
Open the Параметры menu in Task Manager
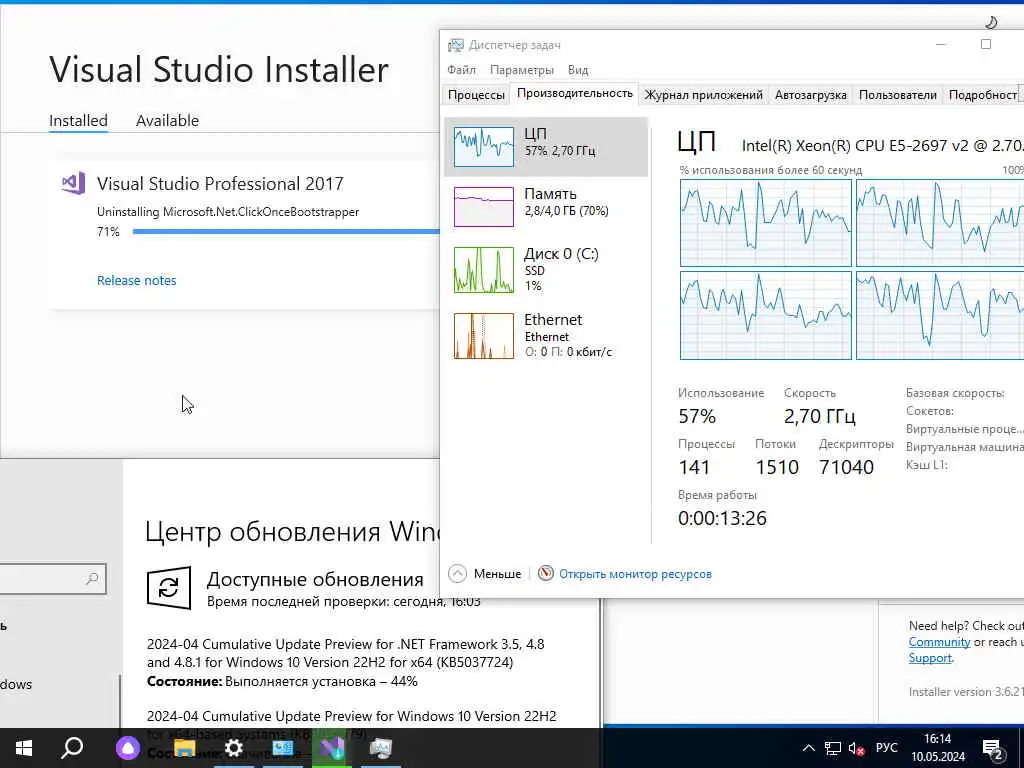click(521, 70)
